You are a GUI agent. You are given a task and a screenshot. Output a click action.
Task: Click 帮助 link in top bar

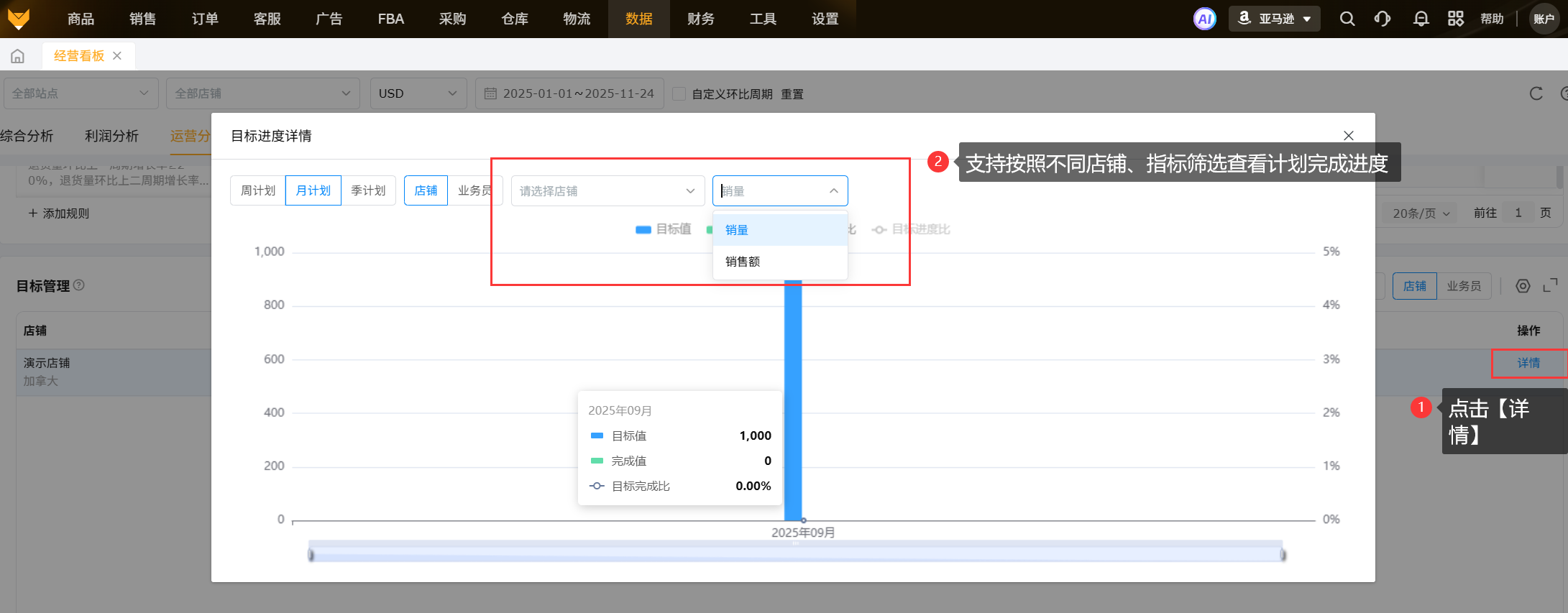pyautogui.click(x=1492, y=19)
